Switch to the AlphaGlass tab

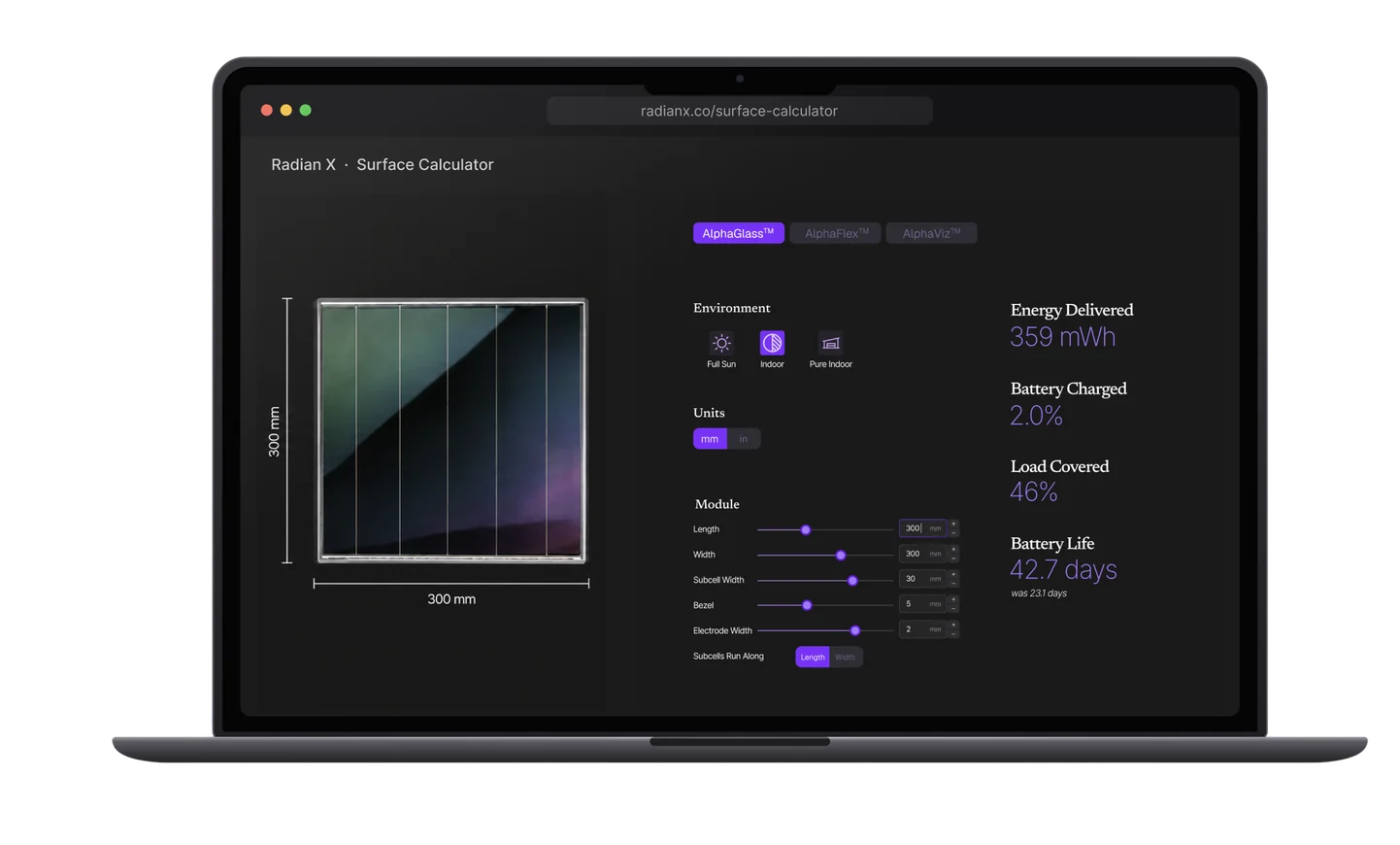click(x=738, y=233)
